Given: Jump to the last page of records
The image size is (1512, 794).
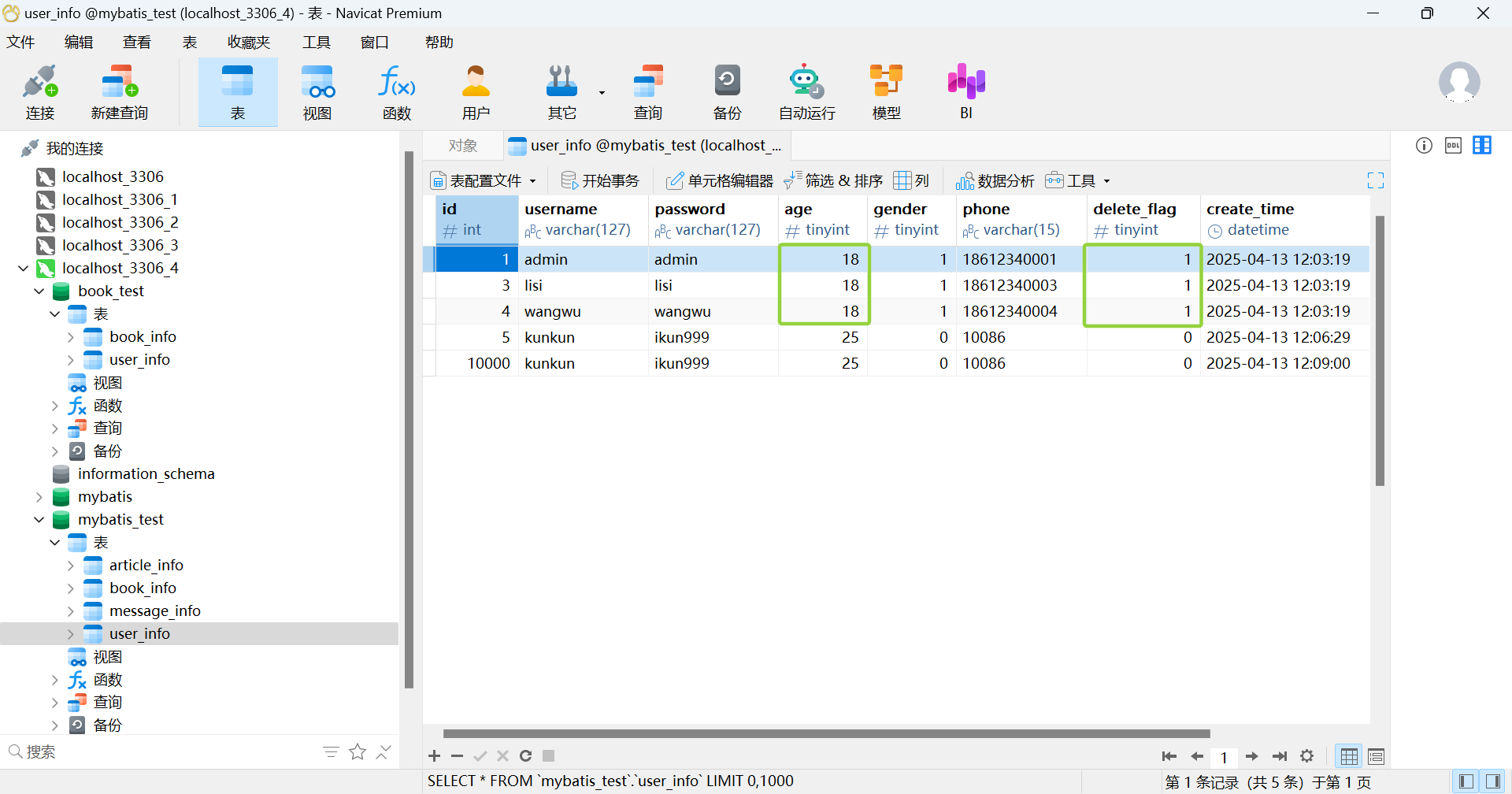Looking at the screenshot, I should 1280,756.
